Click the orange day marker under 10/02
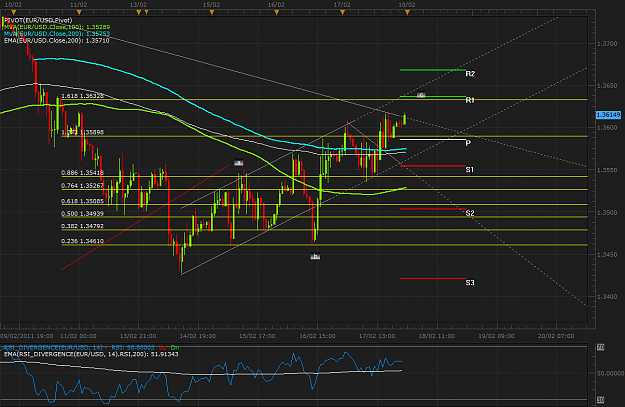Image resolution: width=625 pixels, height=407 pixels. tap(14, 13)
